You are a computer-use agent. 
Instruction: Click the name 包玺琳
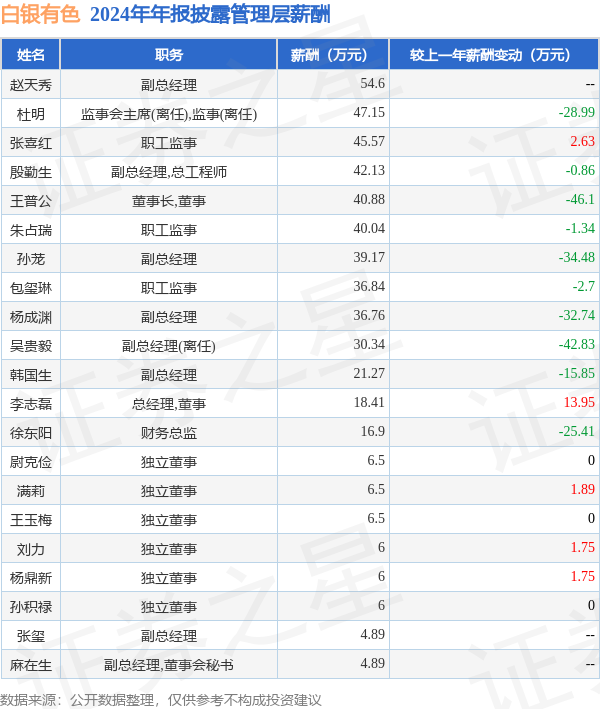31,288
